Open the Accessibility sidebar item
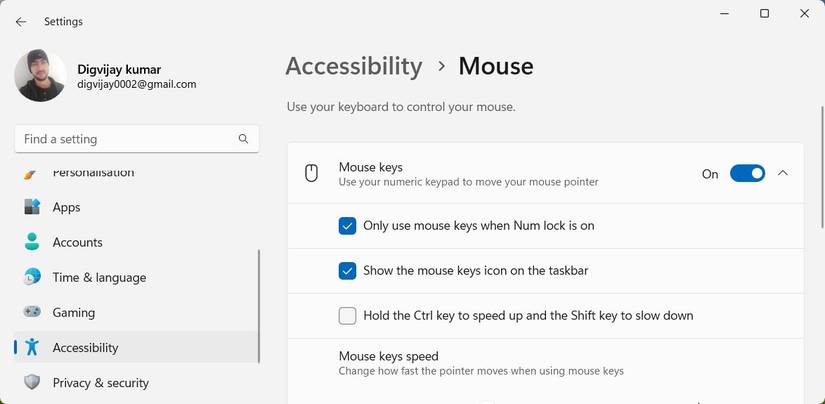 pos(86,347)
